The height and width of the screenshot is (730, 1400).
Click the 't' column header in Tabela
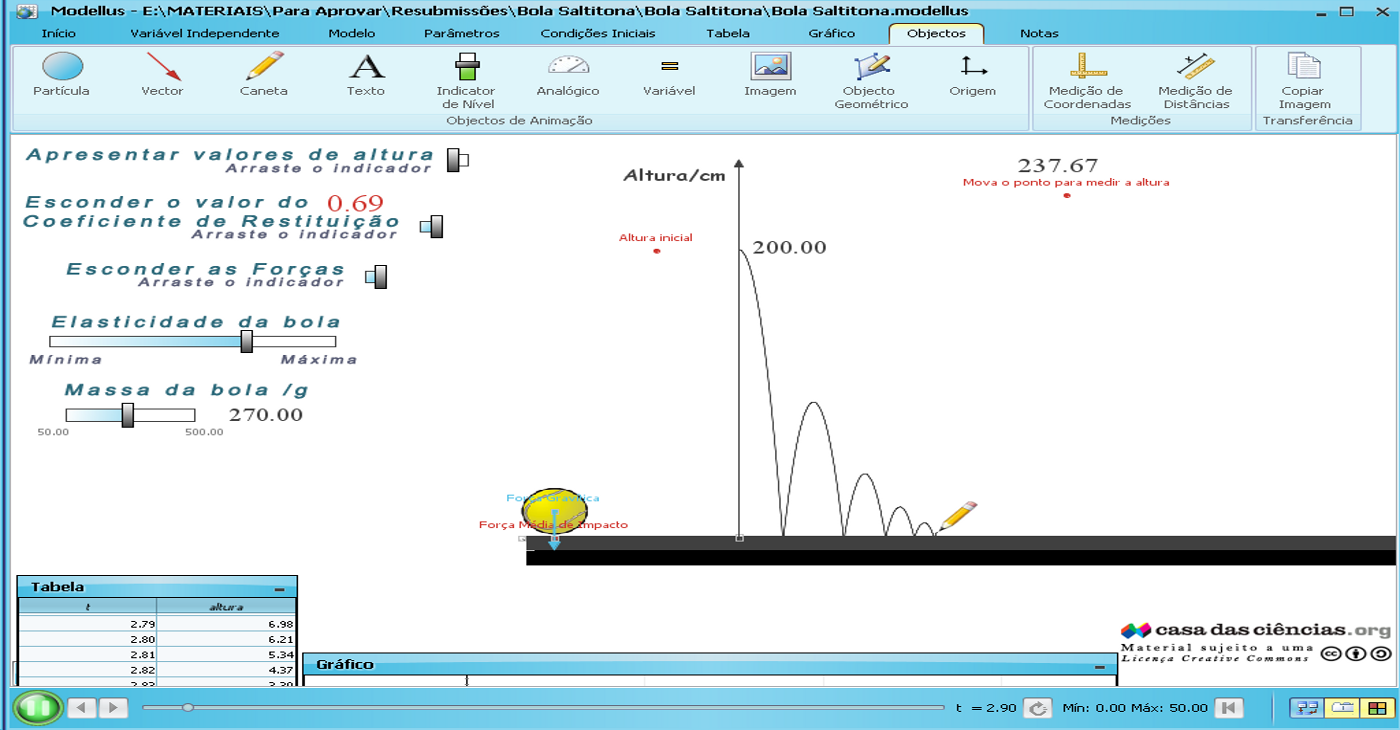[88, 606]
